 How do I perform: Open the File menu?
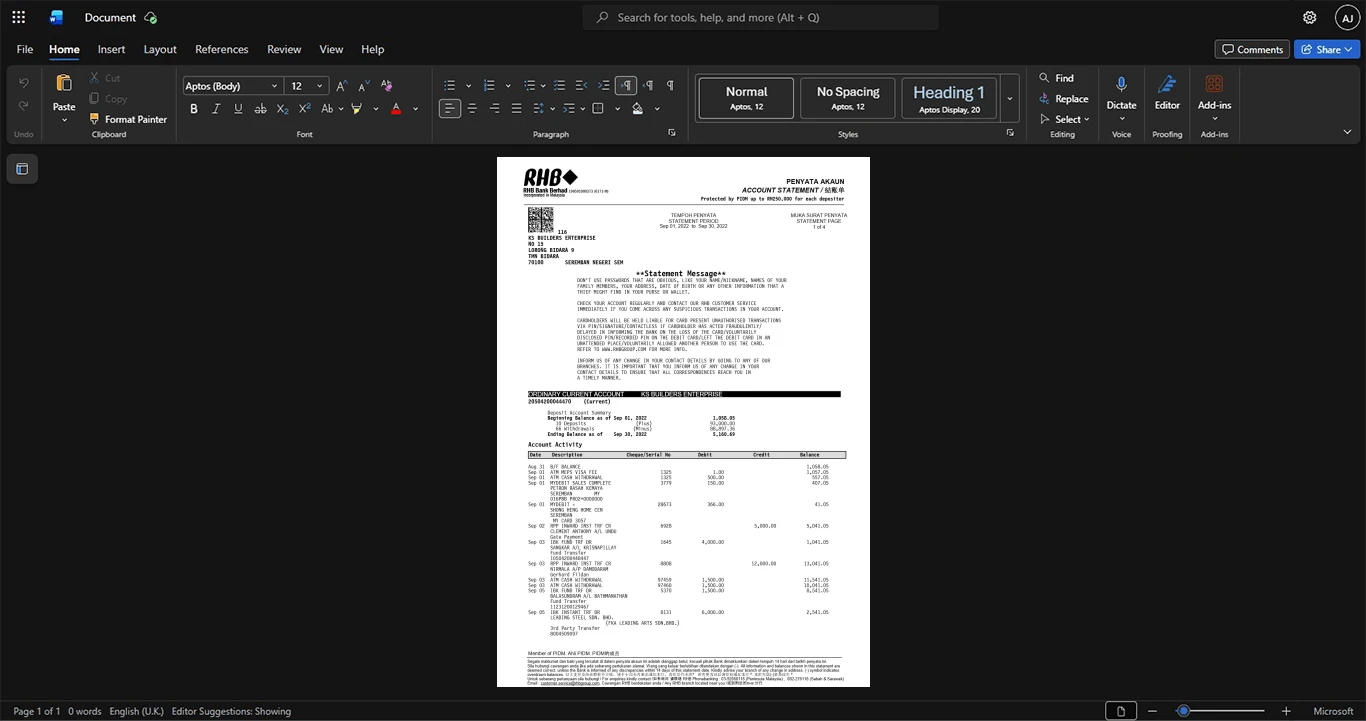[25, 49]
